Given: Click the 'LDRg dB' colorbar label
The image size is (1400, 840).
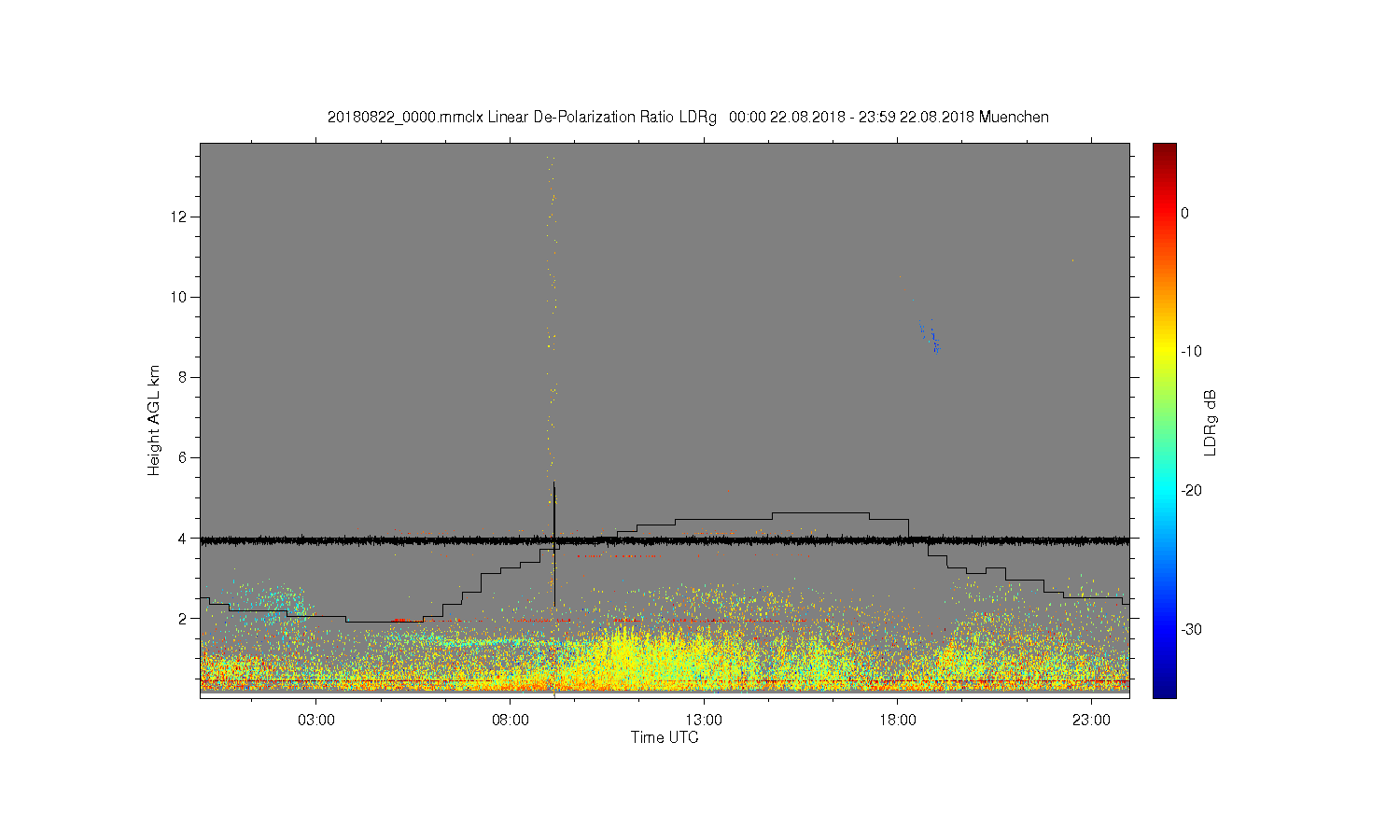Looking at the screenshot, I should (x=1211, y=422).
